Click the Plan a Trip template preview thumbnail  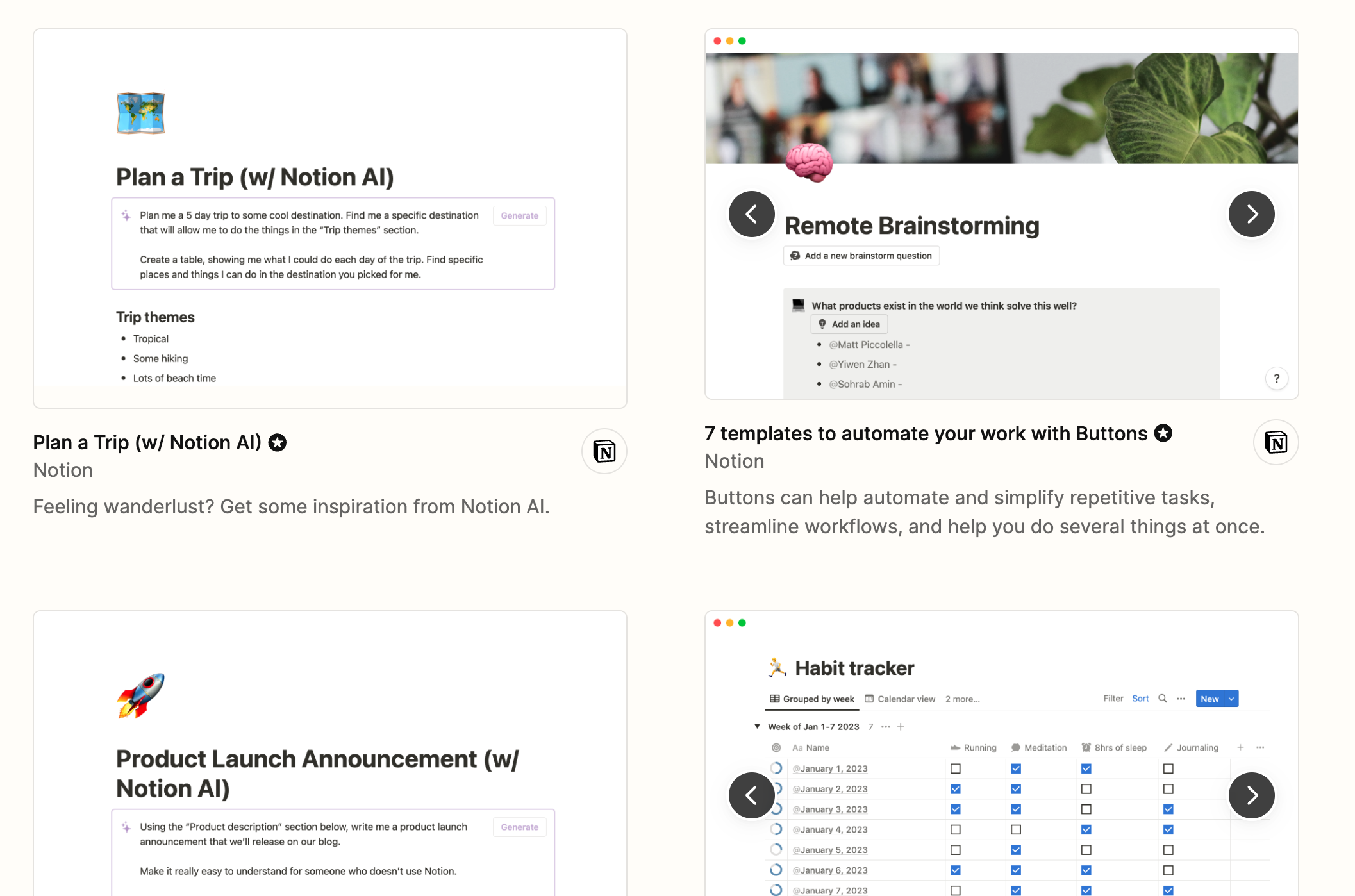[330, 219]
